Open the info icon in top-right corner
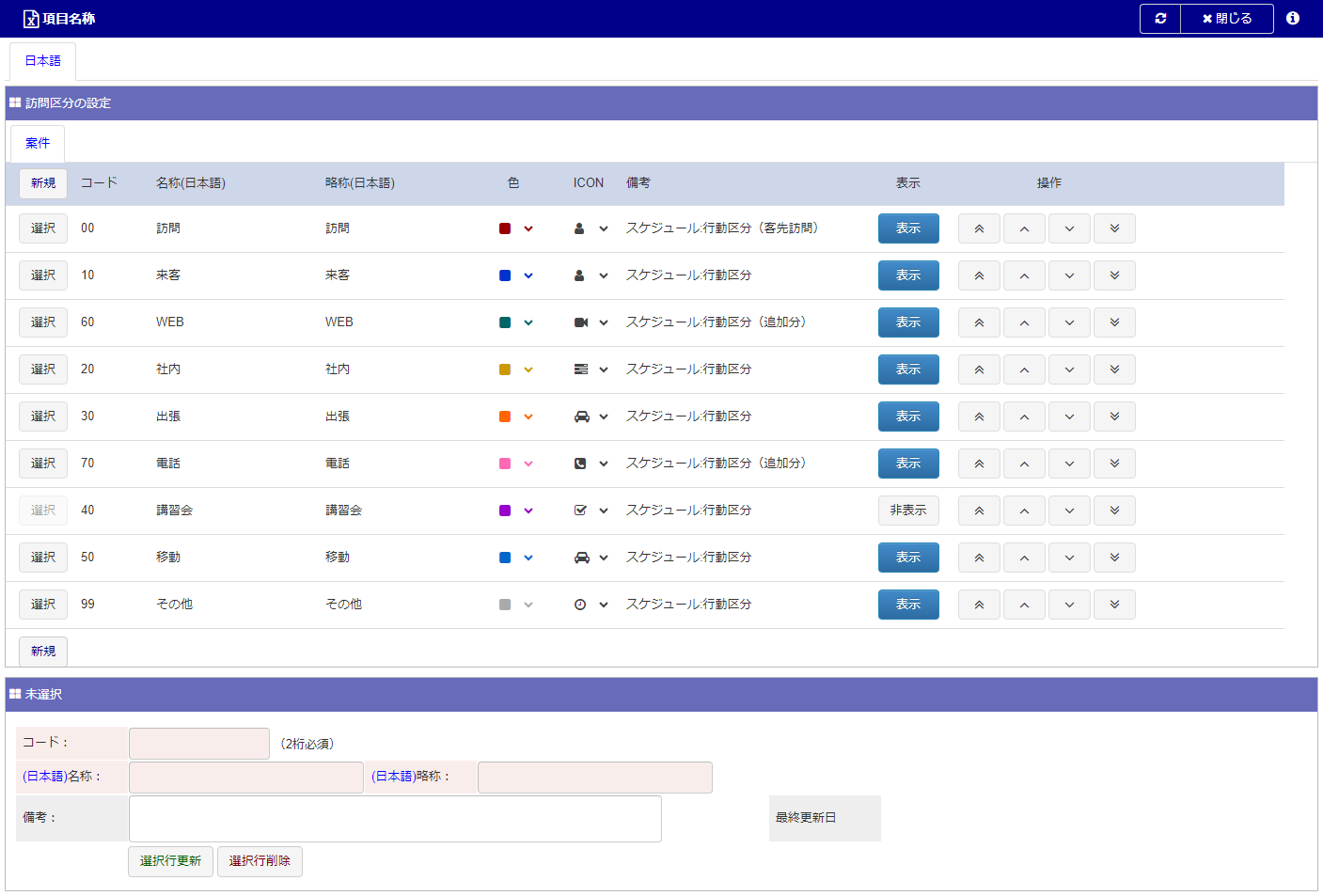Viewport: 1323px width, 896px height. tap(1293, 19)
